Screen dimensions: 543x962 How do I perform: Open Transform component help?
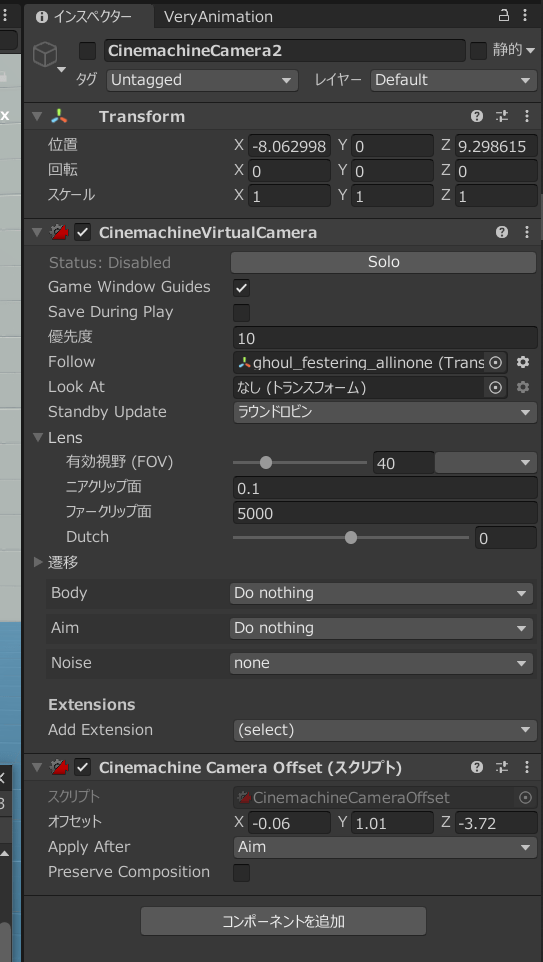tap(477, 117)
